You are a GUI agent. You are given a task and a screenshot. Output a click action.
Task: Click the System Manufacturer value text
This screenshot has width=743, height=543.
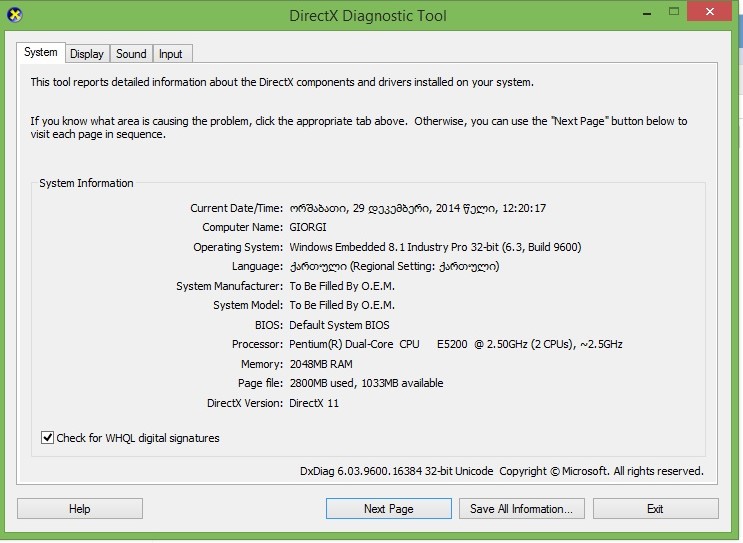point(342,286)
